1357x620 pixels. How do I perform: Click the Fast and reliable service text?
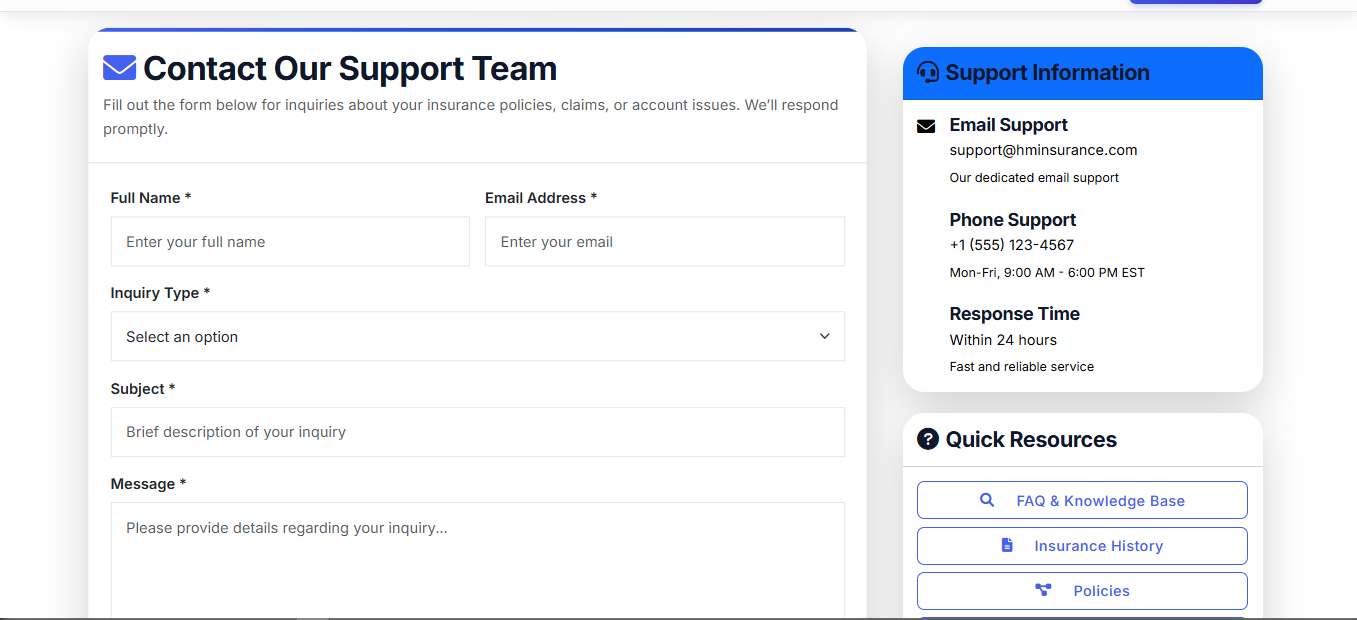(x=1021, y=367)
